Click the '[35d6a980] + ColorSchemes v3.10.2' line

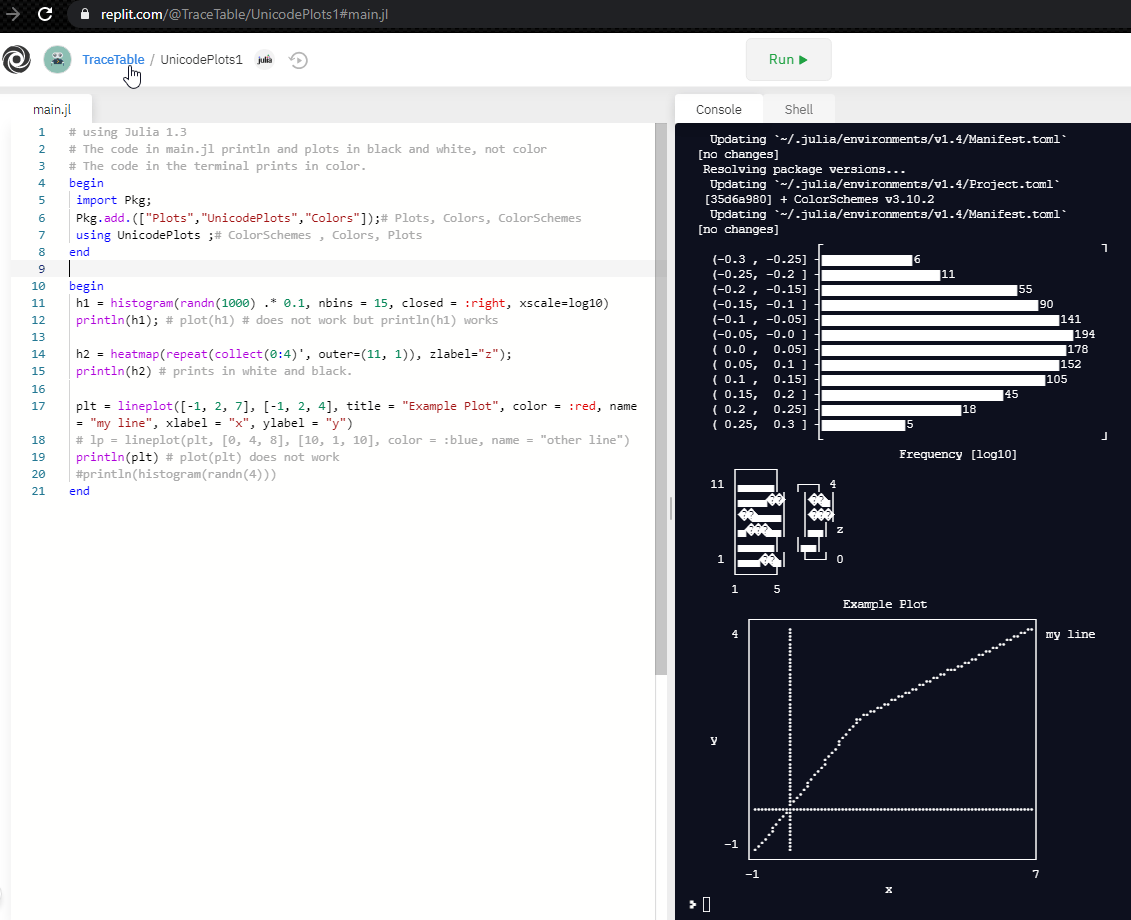tap(819, 199)
